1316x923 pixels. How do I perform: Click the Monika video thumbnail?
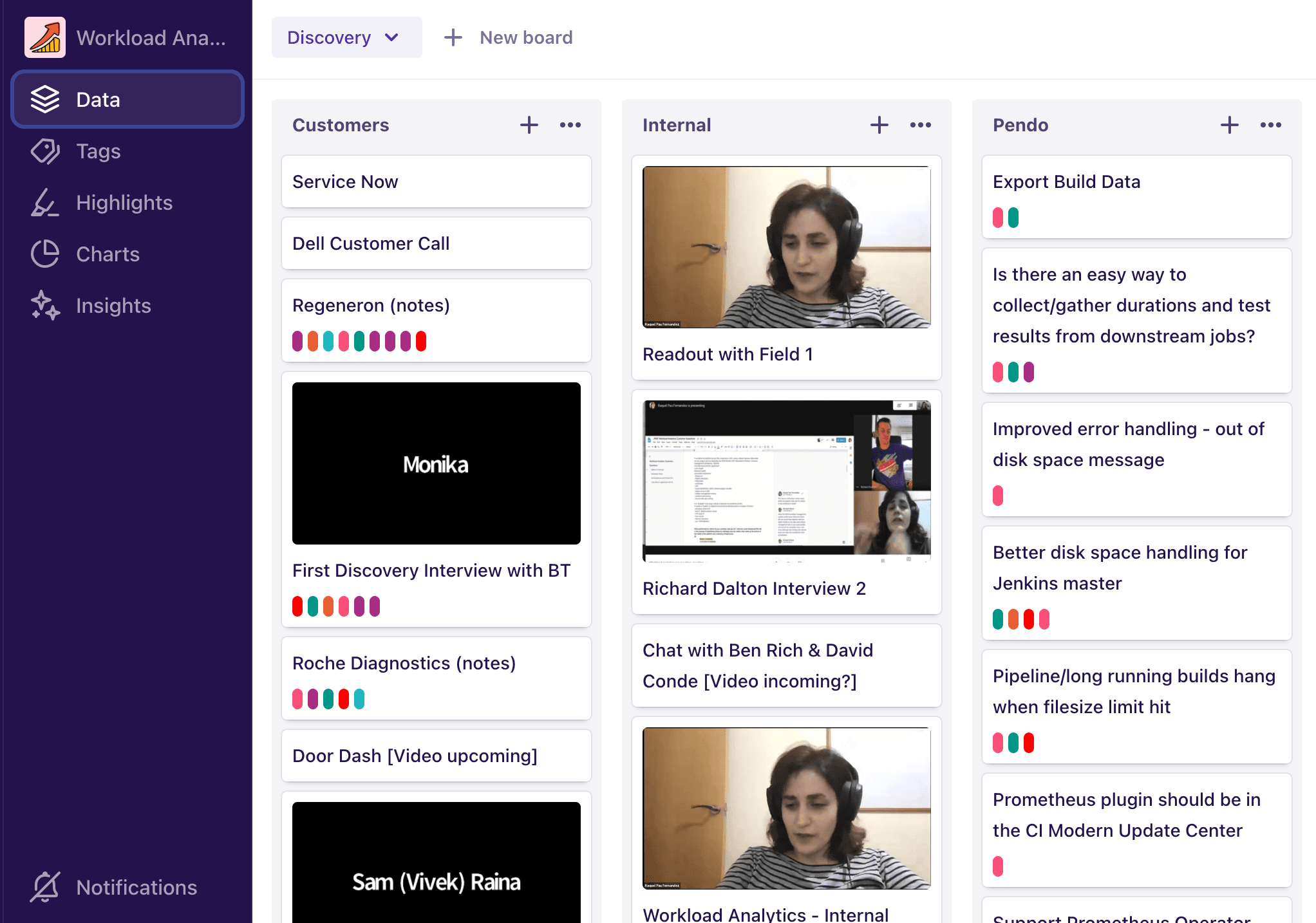pyautogui.click(x=437, y=463)
